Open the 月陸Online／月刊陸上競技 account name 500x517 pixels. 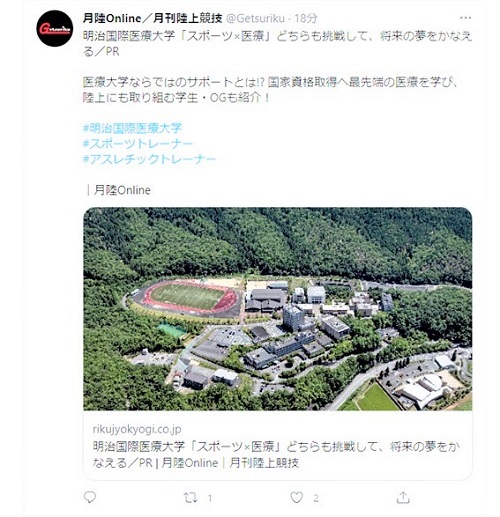(153, 18)
